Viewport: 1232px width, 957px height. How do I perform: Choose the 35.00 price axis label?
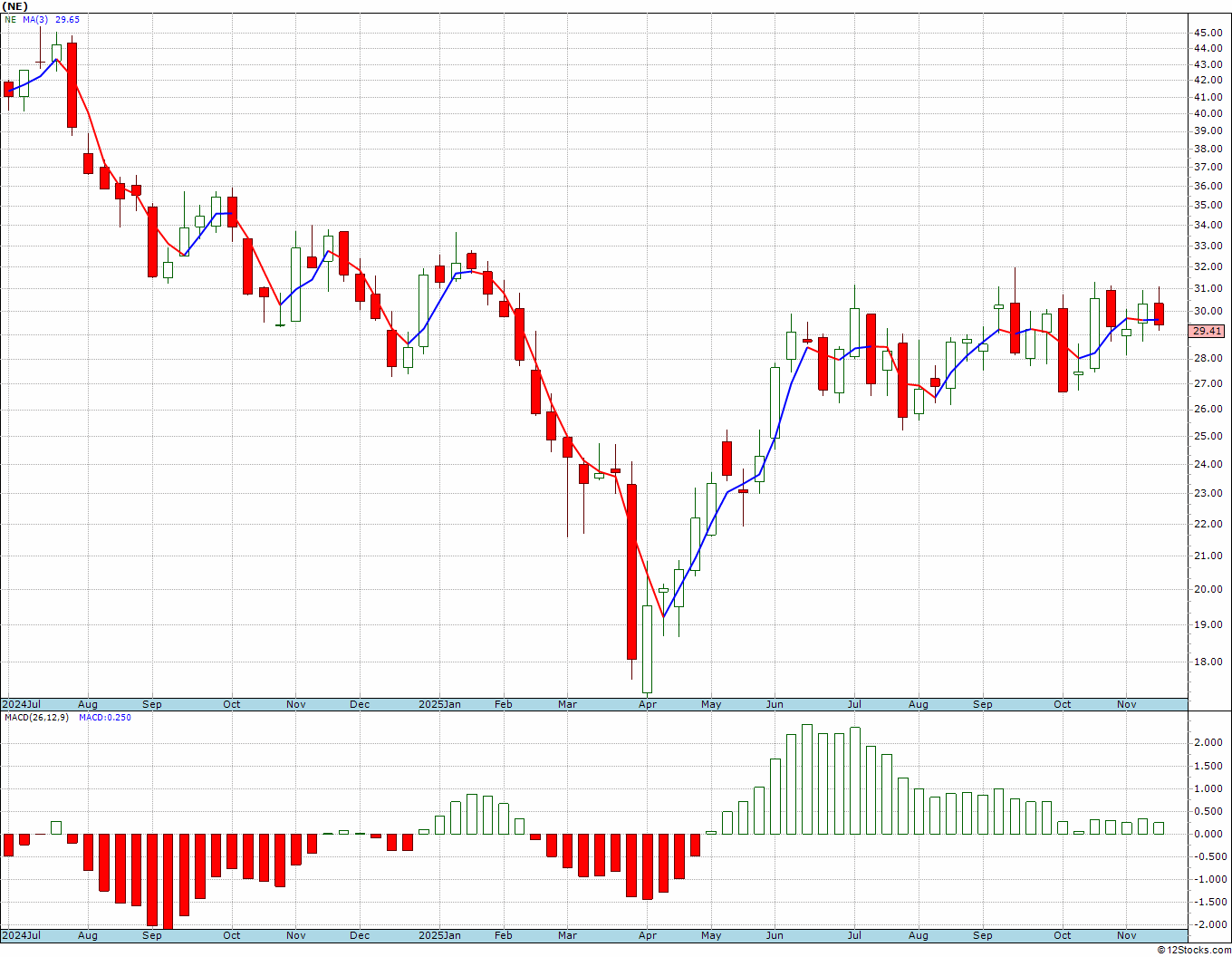coord(1208,205)
